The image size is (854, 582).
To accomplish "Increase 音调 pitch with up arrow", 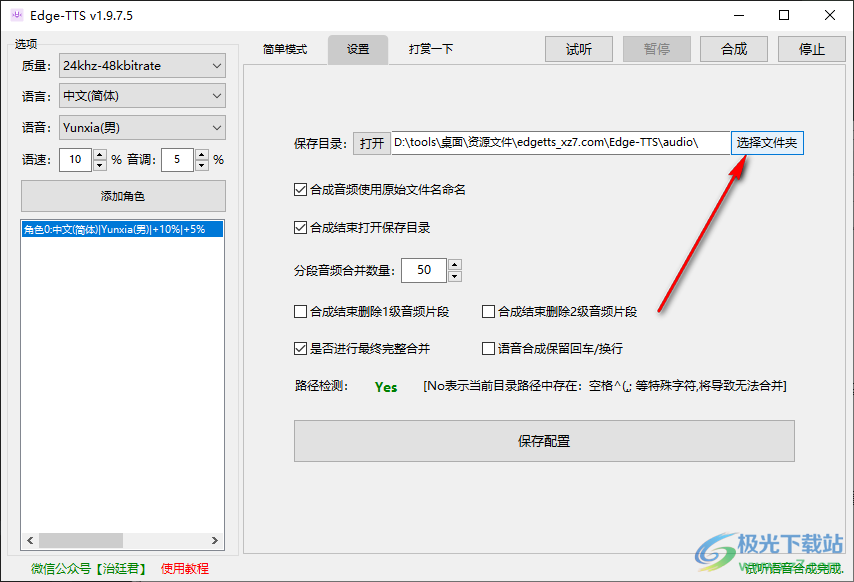I will [x=202, y=154].
